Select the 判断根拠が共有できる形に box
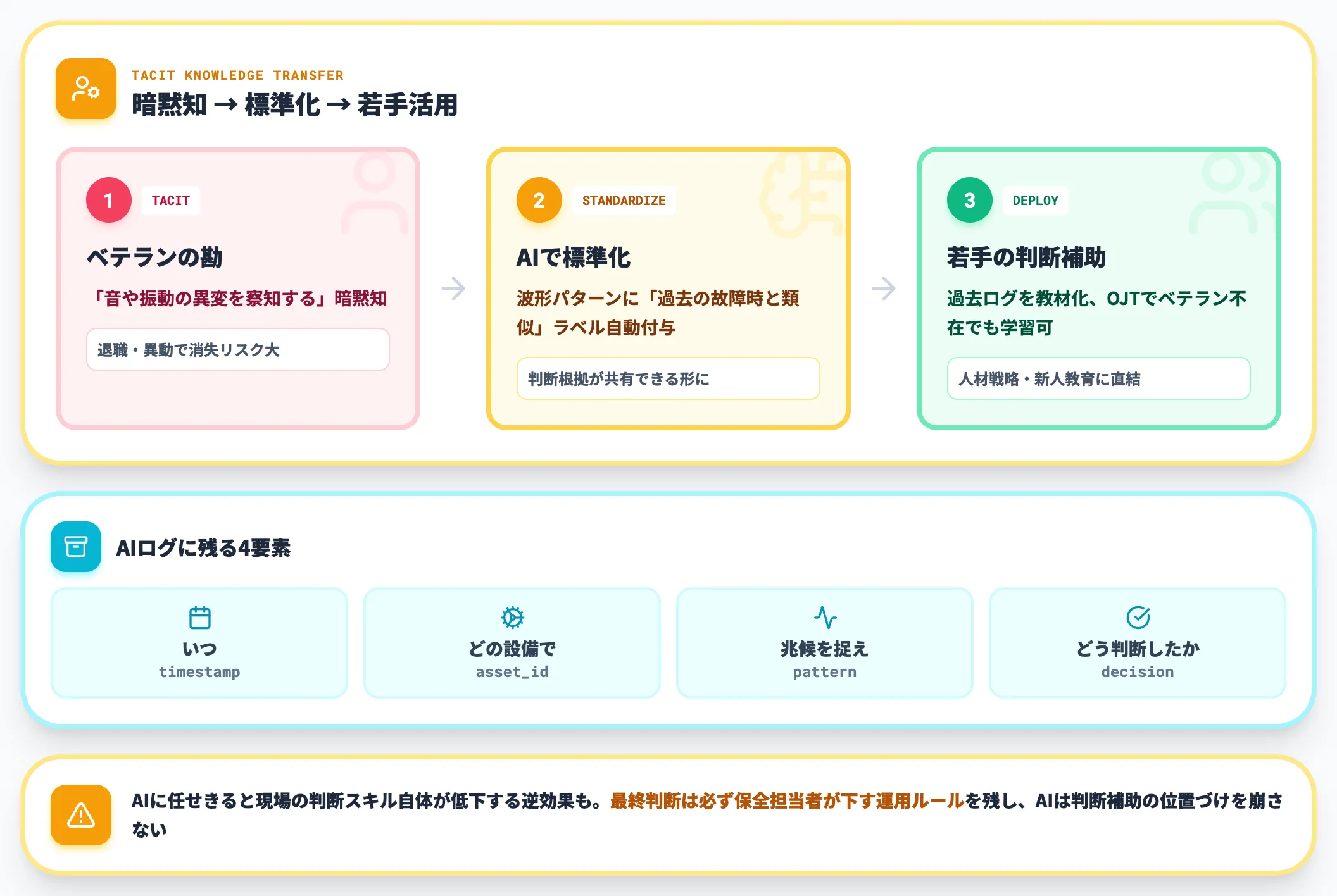The width and height of the screenshot is (1337, 896). [x=668, y=378]
